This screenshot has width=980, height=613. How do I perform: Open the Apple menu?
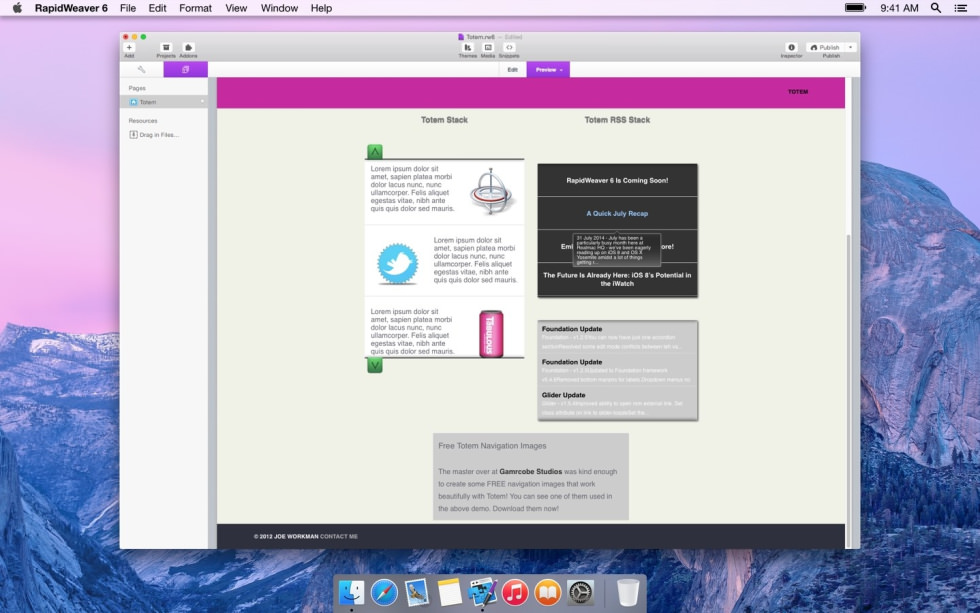coord(17,7)
